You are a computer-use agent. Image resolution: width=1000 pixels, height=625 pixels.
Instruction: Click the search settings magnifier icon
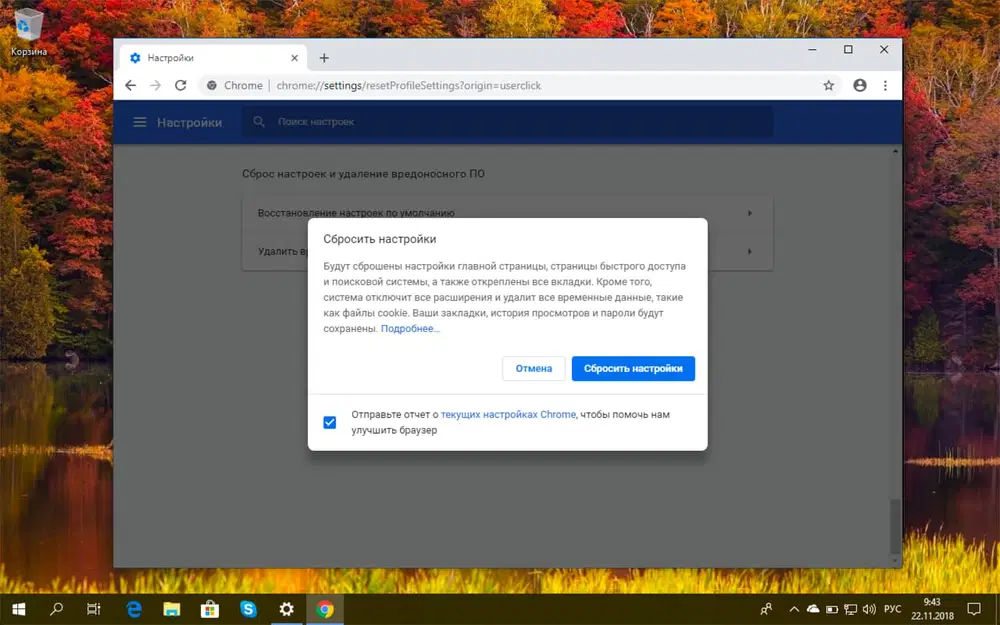pyautogui.click(x=258, y=122)
